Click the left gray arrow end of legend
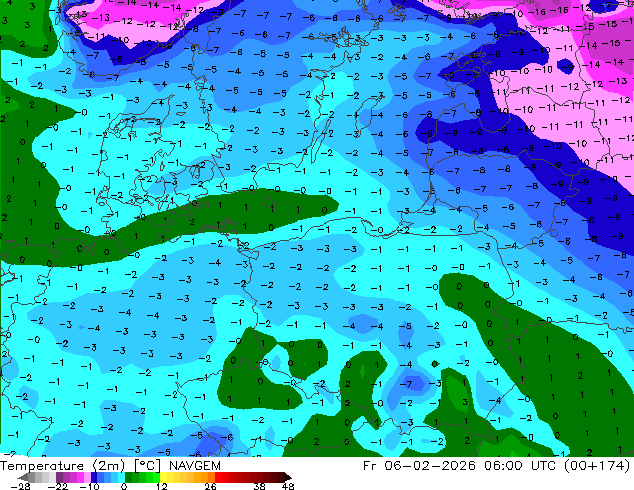Image resolution: width=634 pixels, height=490 pixels. [x=23, y=477]
